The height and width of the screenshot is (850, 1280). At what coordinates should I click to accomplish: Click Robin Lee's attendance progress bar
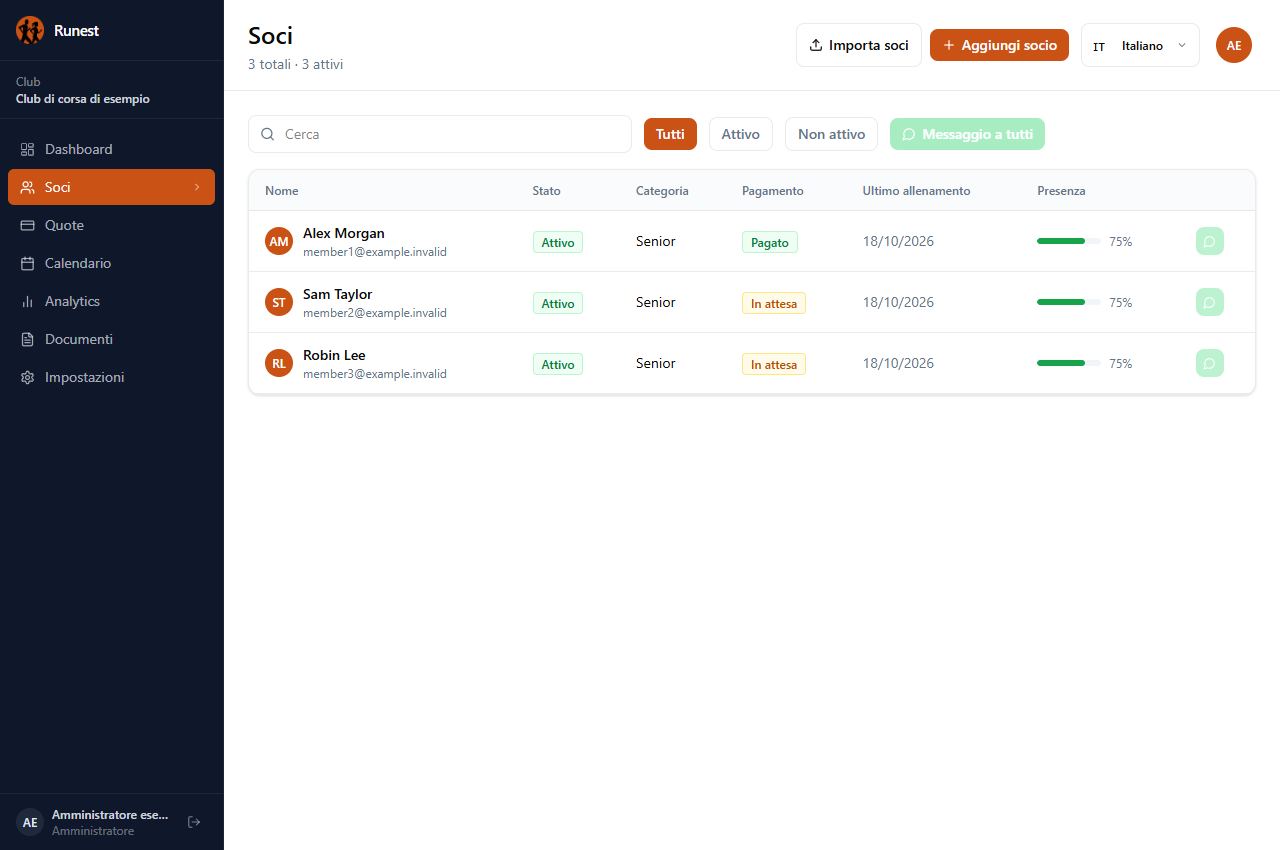[x=1069, y=363]
